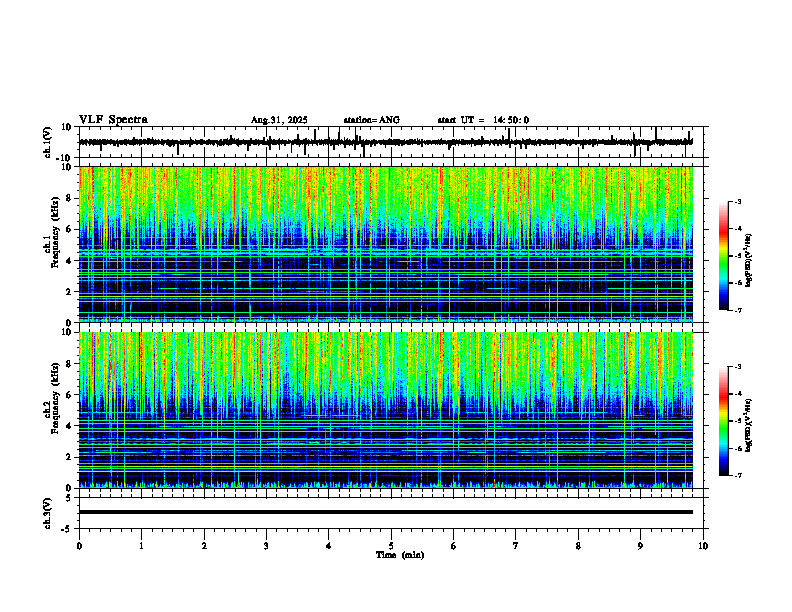Viewport: 792px width, 612px height.
Task: Click the 'ch.1(V)' waveform axis label
Action: [x=47, y=142]
